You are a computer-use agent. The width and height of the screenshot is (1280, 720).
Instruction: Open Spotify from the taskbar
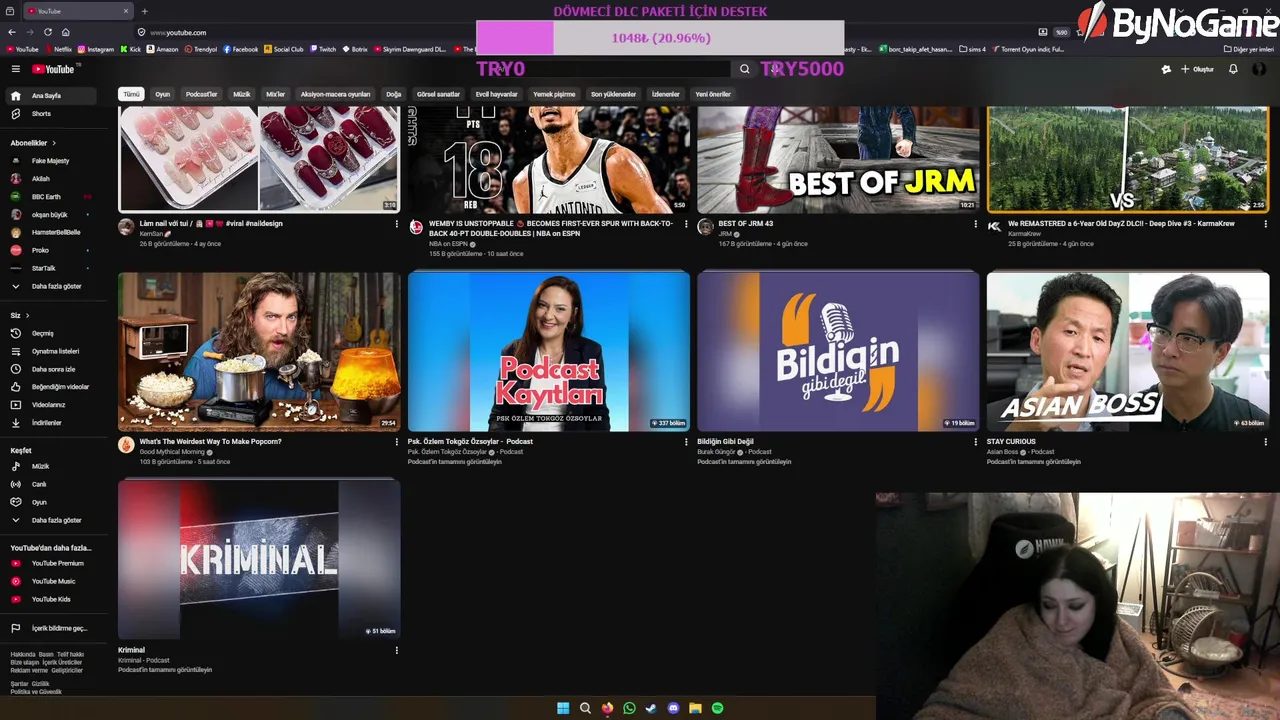point(717,708)
